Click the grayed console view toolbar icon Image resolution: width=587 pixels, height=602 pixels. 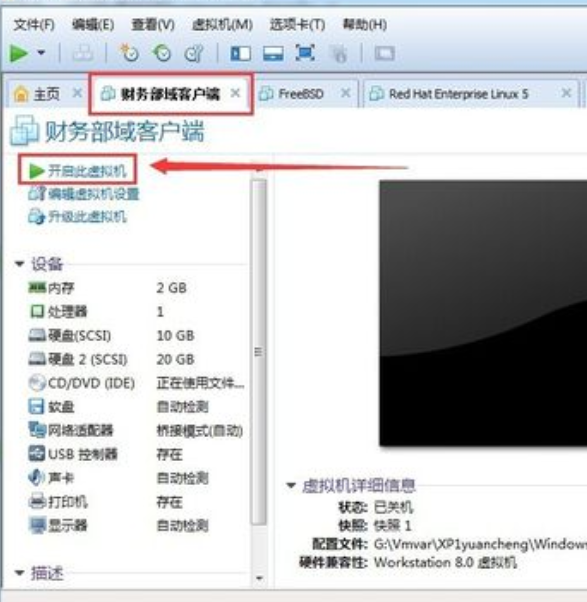(x=385, y=53)
